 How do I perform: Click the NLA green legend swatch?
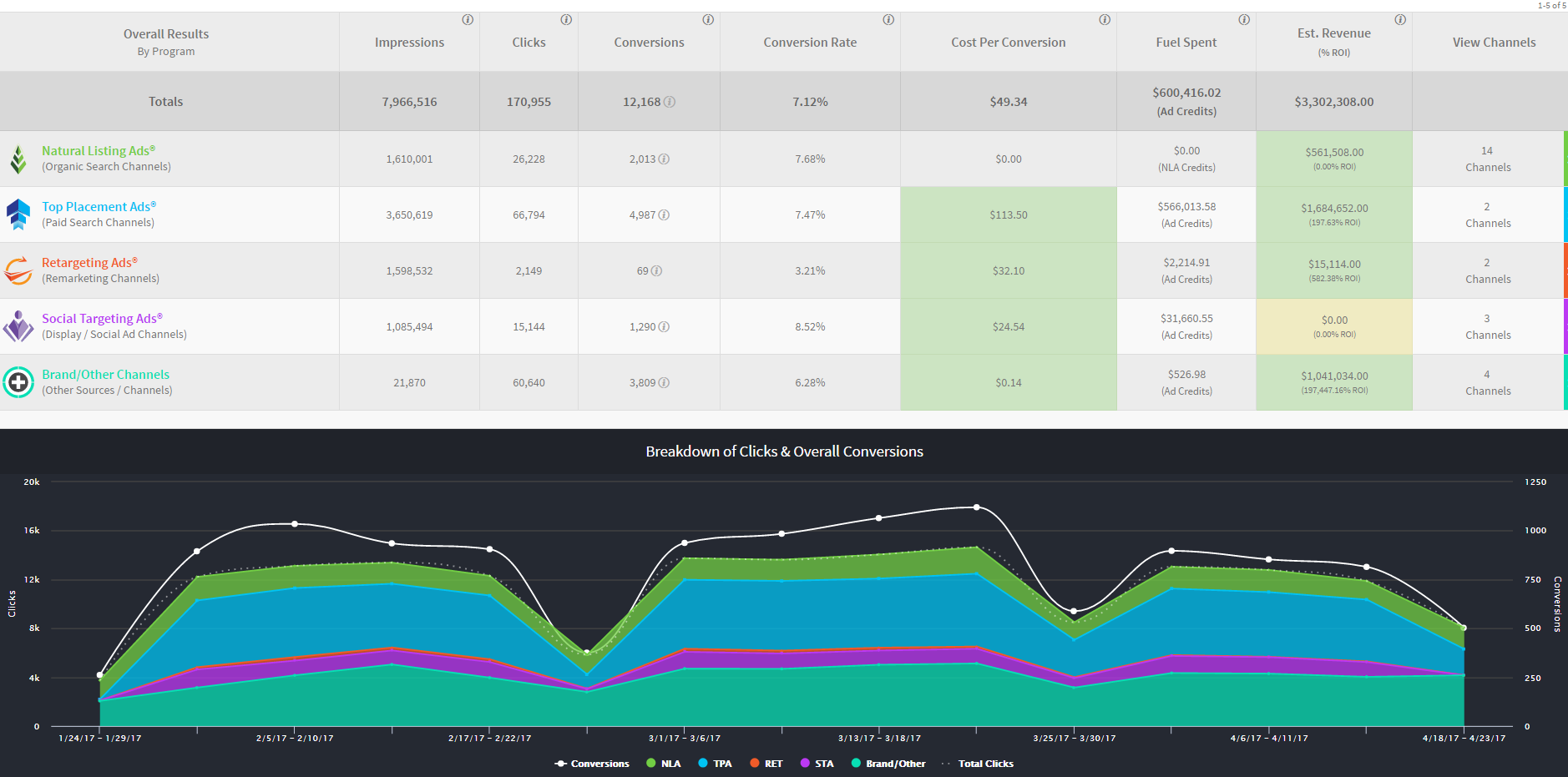click(651, 764)
